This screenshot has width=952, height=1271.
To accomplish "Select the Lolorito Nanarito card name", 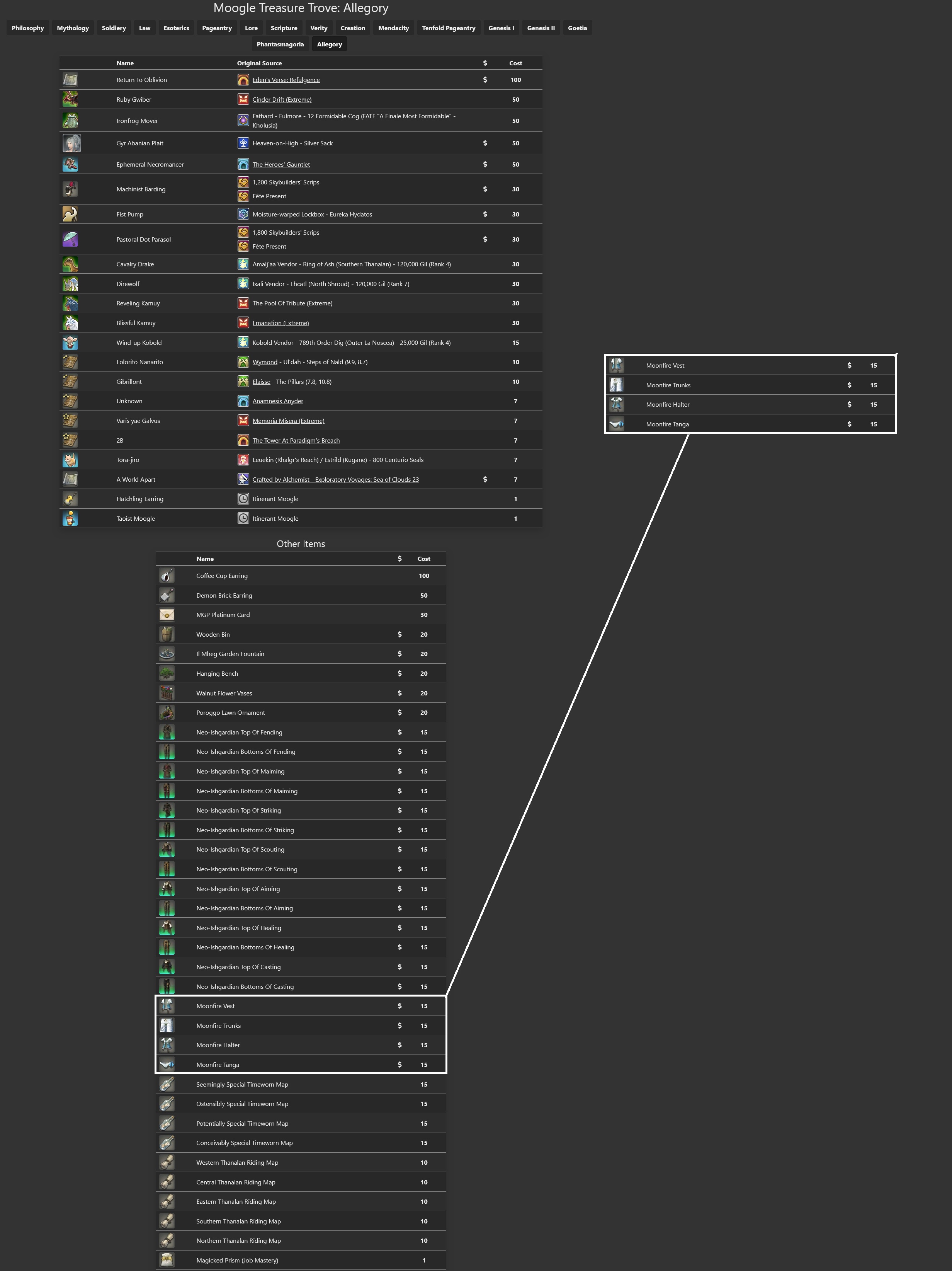I will (139, 362).
